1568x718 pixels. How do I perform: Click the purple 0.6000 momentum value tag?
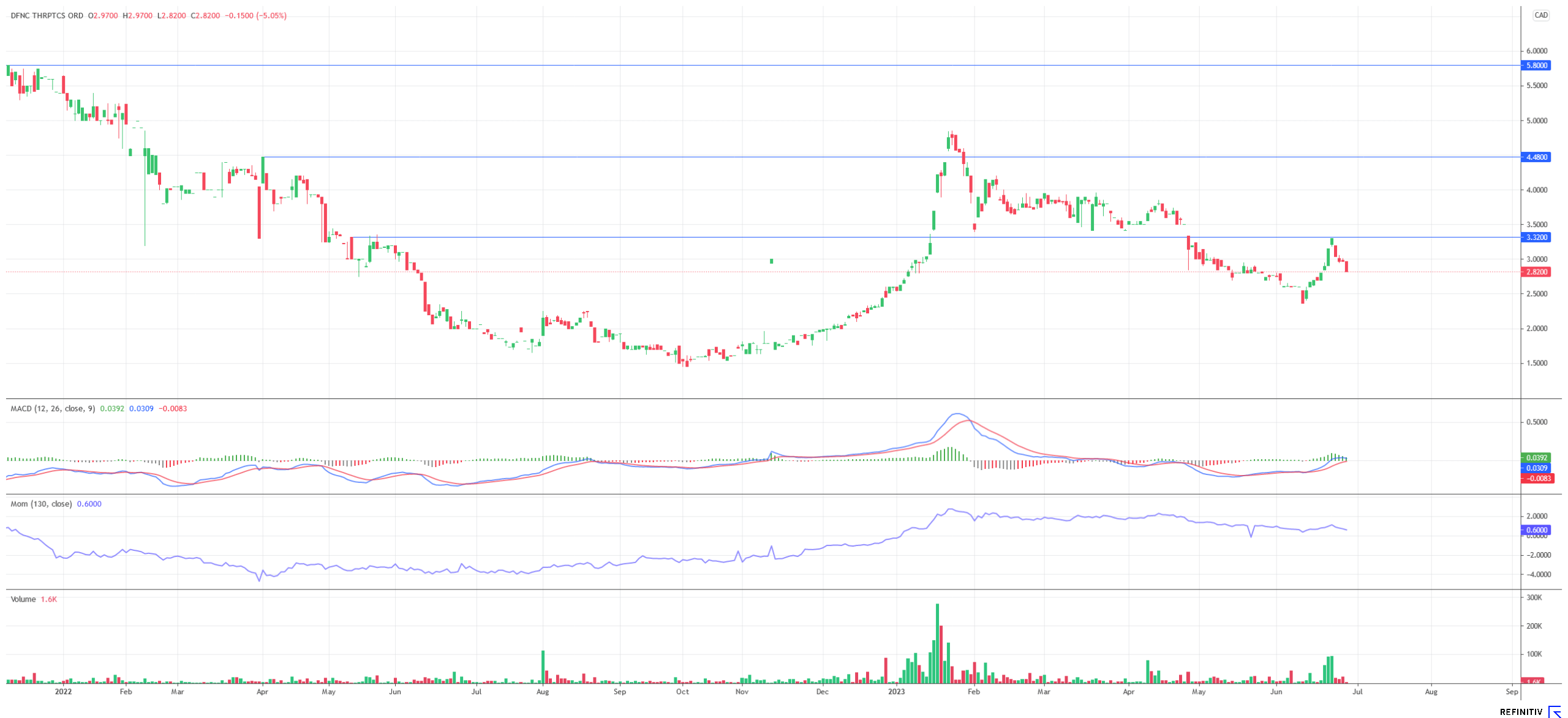[1536, 530]
